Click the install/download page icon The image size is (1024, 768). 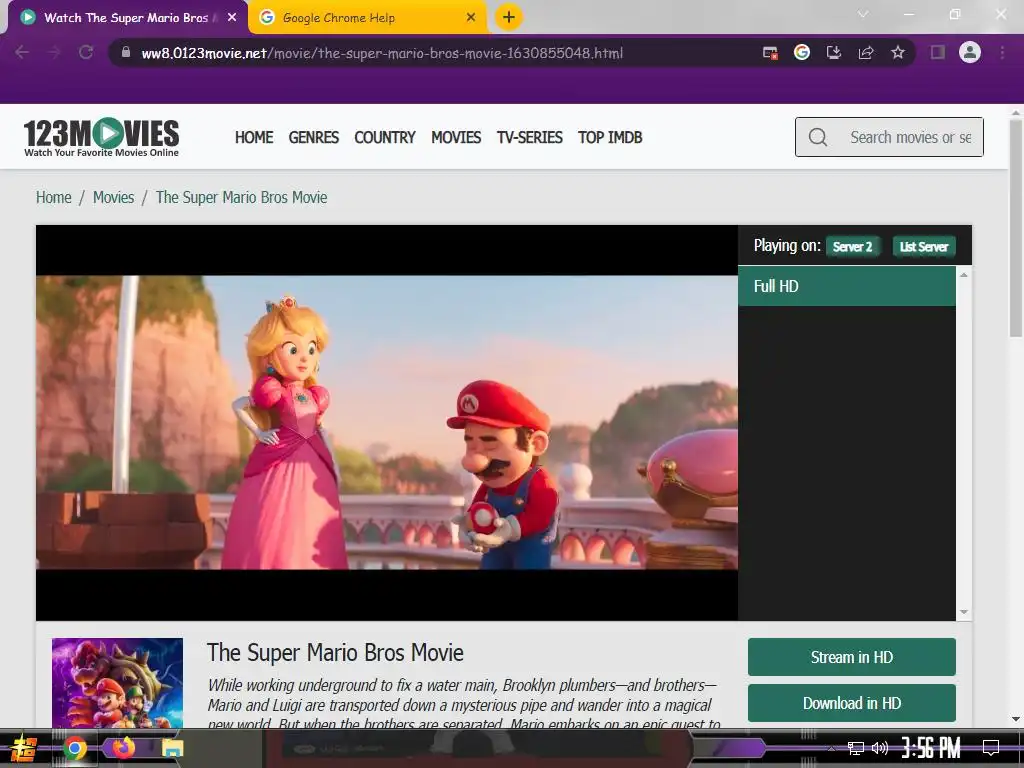click(x=834, y=52)
